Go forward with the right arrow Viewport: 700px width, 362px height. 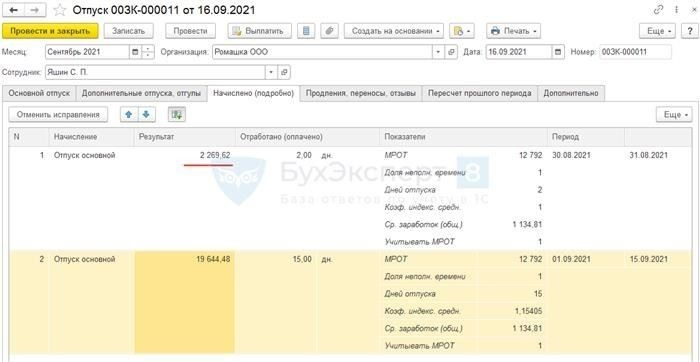tap(34, 10)
